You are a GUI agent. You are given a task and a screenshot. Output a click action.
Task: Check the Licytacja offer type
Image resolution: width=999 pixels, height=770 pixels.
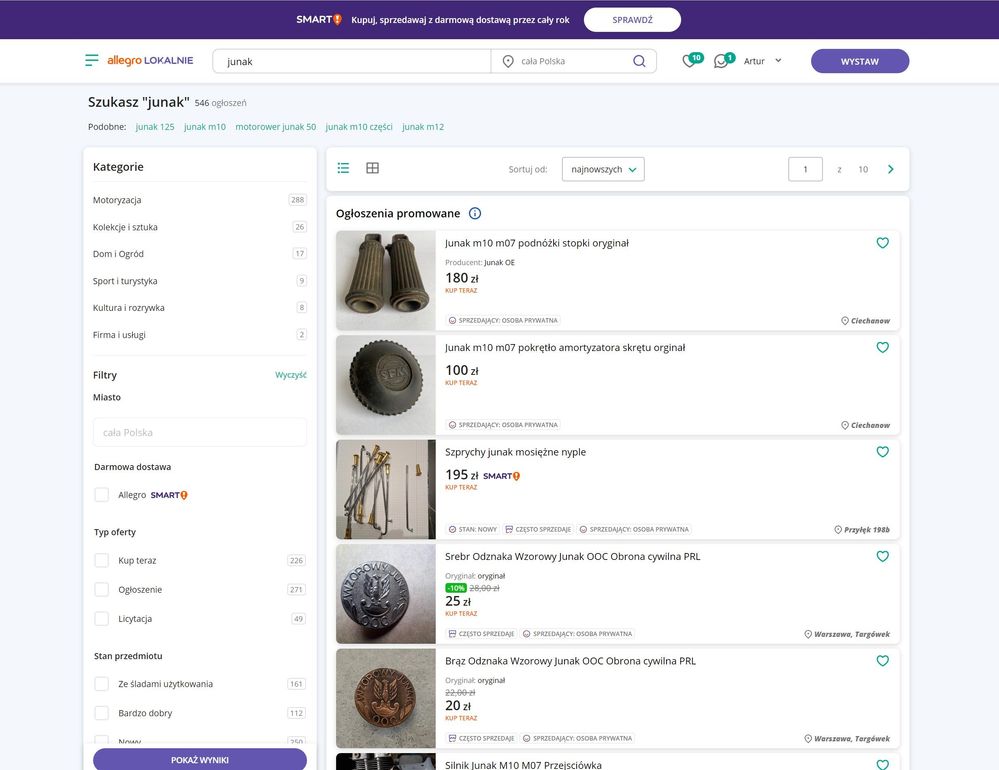coord(101,618)
